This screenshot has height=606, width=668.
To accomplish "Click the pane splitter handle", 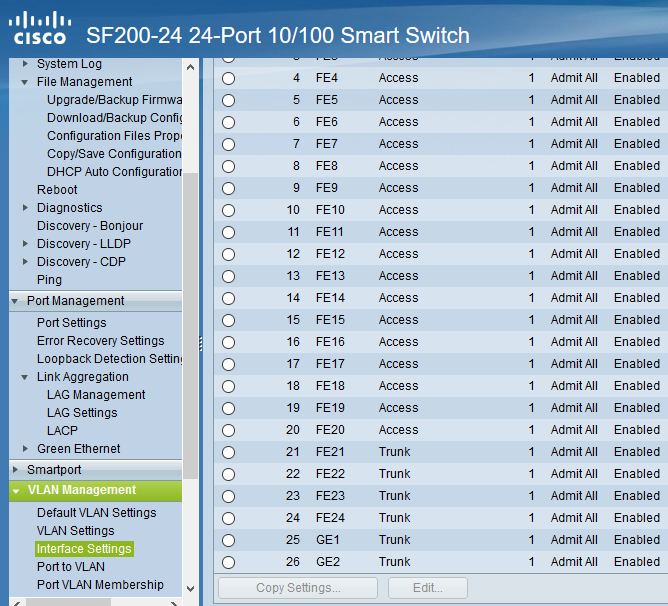I will (x=201, y=343).
